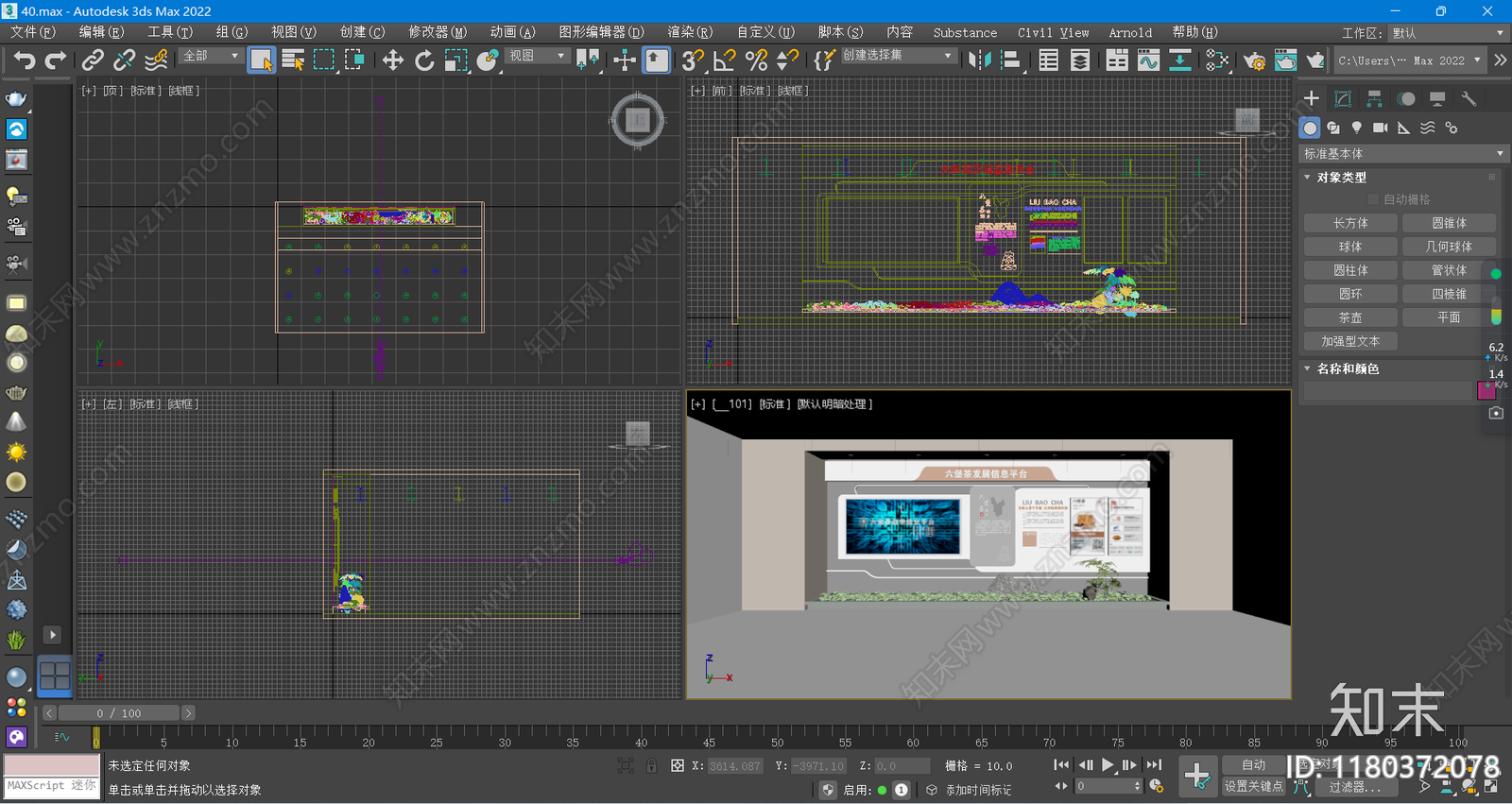Viewport: 1512px width, 804px height.
Task: Open the Hierarchy panel tab
Action: [1374, 98]
